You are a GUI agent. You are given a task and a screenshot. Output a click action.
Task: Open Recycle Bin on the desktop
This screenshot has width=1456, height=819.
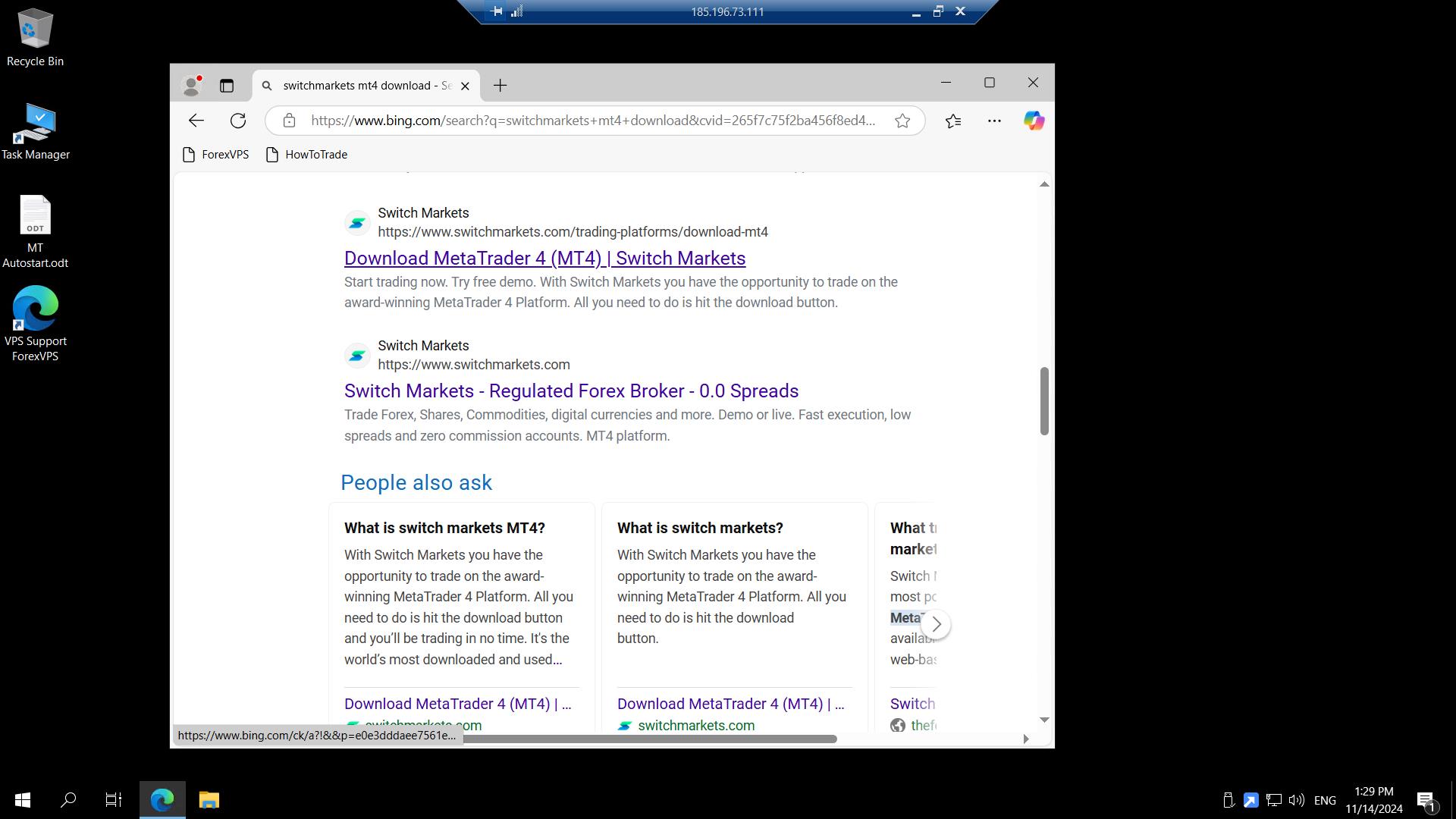click(35, 38)
